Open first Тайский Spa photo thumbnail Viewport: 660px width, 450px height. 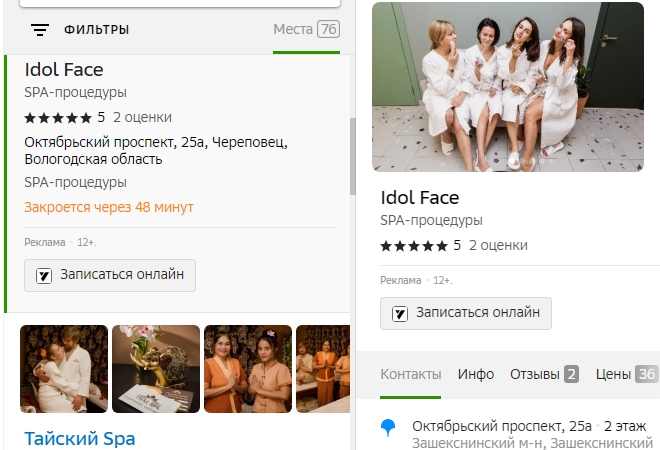pos(62,369)
